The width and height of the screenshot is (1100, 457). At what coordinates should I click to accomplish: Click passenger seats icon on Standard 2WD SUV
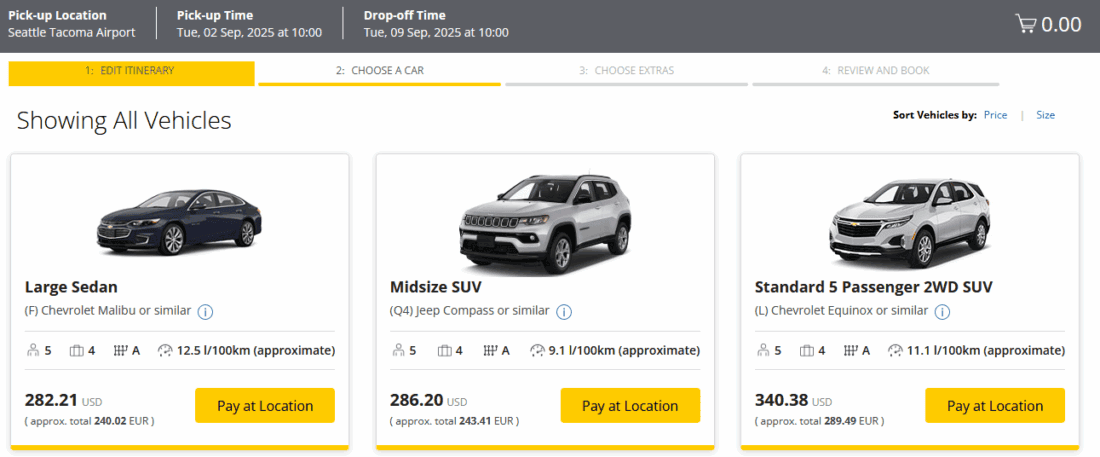pos(763,350)
